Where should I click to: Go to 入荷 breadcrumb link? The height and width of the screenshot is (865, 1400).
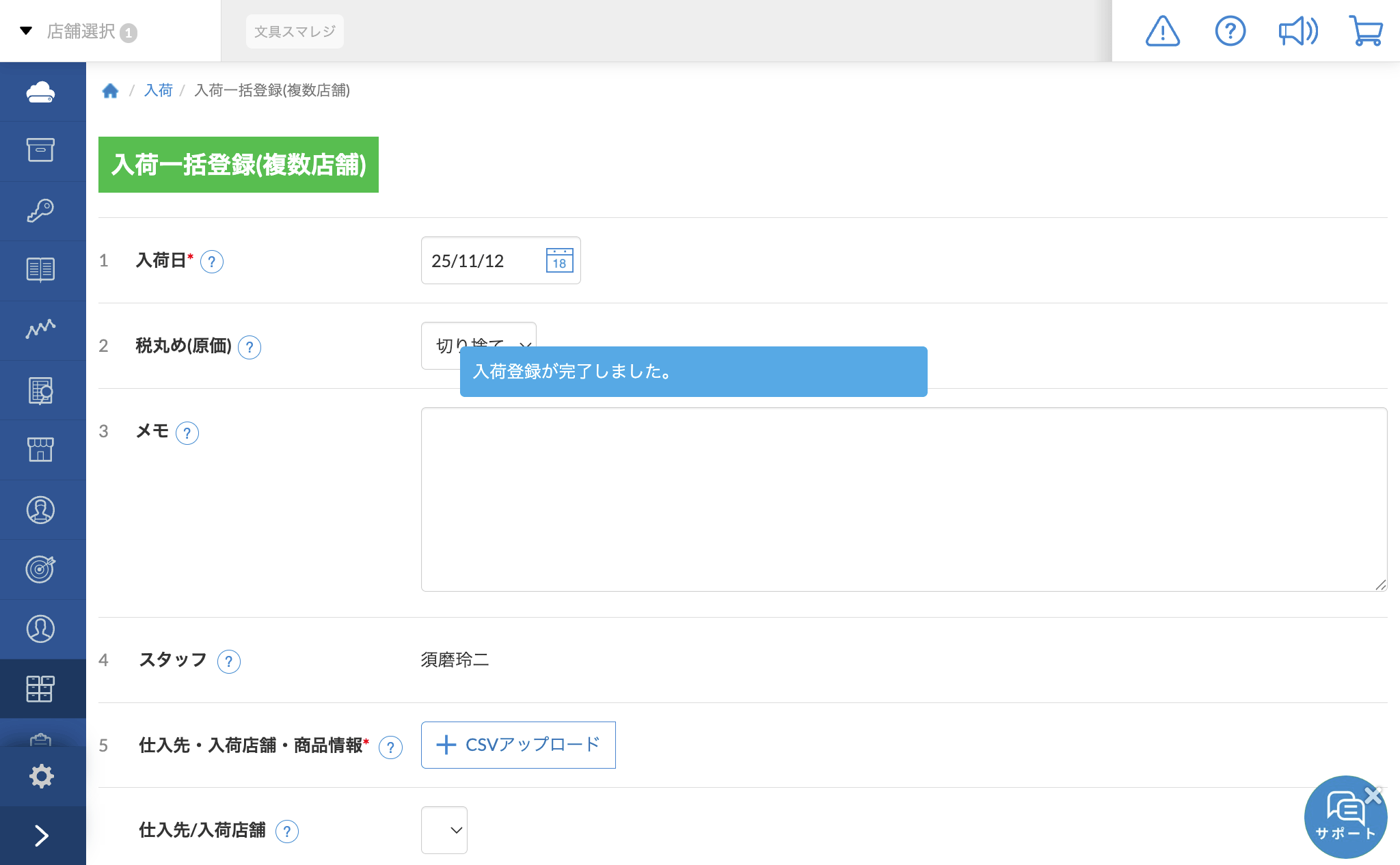(158, 90)
